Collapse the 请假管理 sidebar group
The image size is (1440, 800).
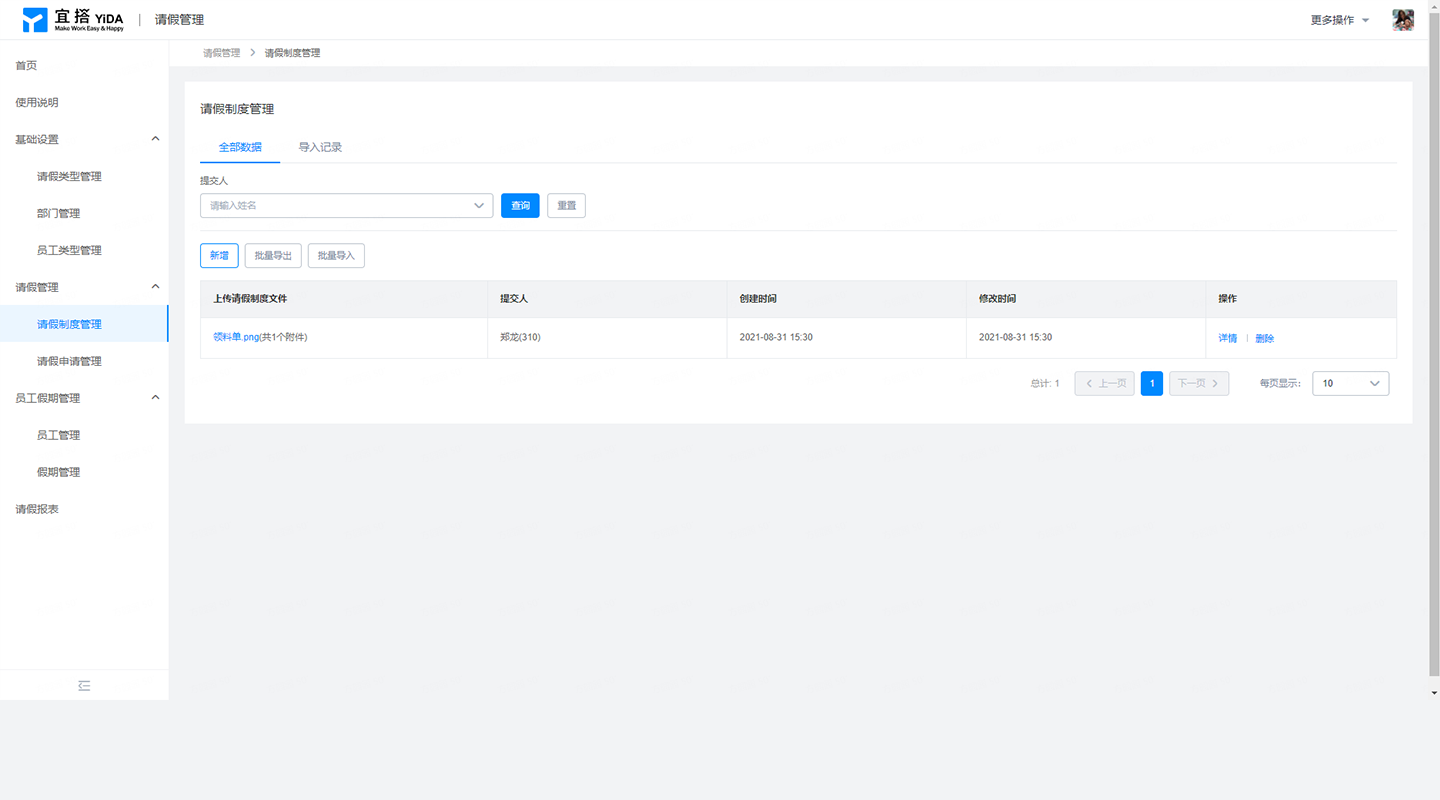[155, 287]
